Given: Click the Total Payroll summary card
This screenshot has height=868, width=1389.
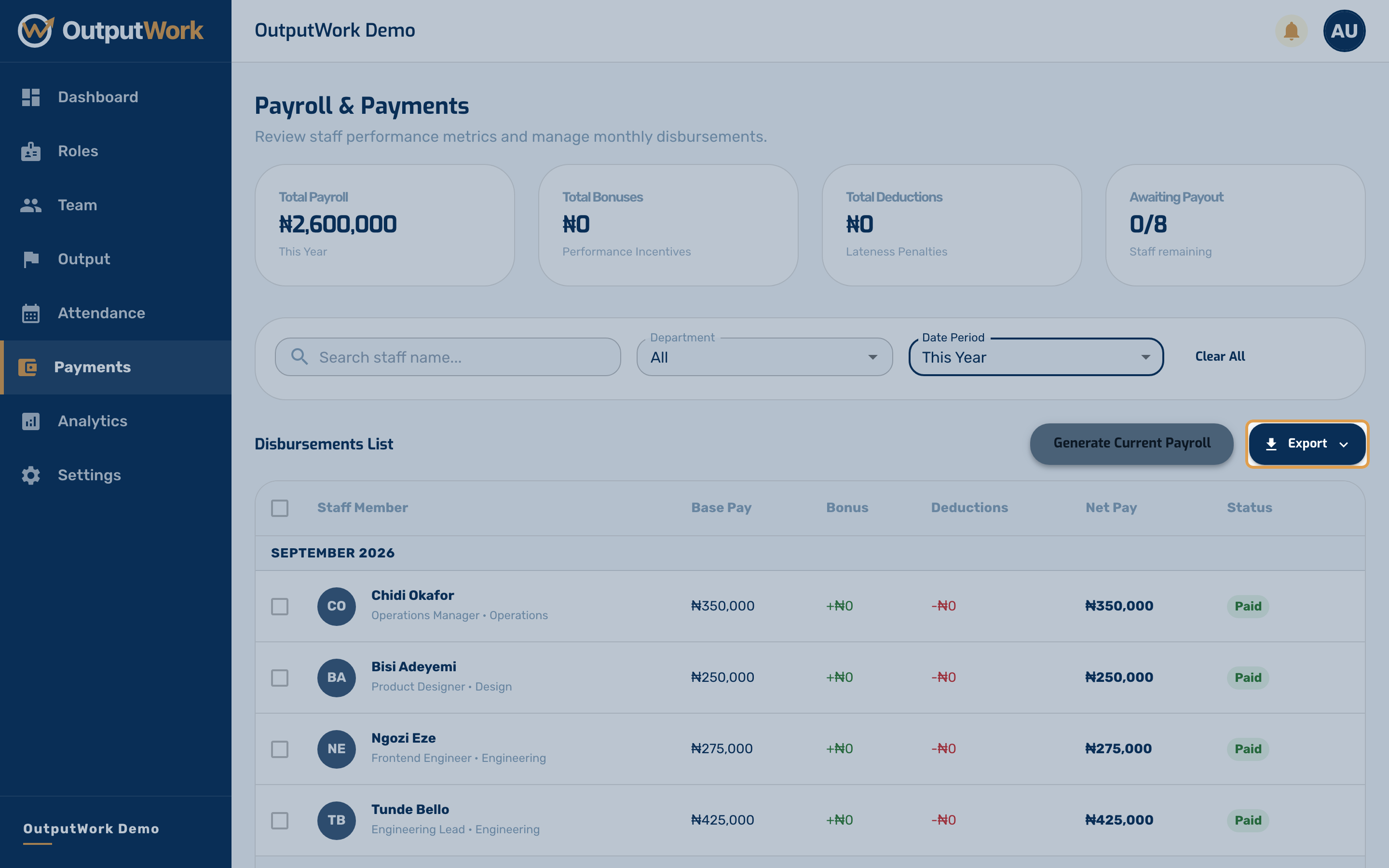Looking at the screenshot, I should (x=384, y=225).
